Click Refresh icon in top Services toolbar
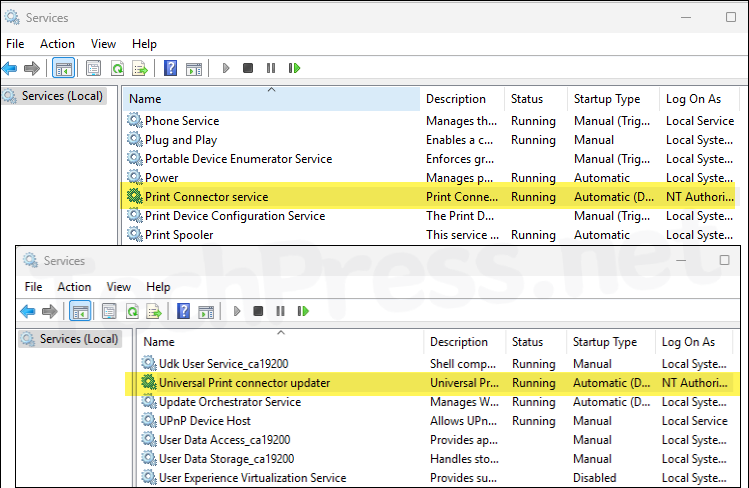The image size is (749, 488). [x=117, y=68]
